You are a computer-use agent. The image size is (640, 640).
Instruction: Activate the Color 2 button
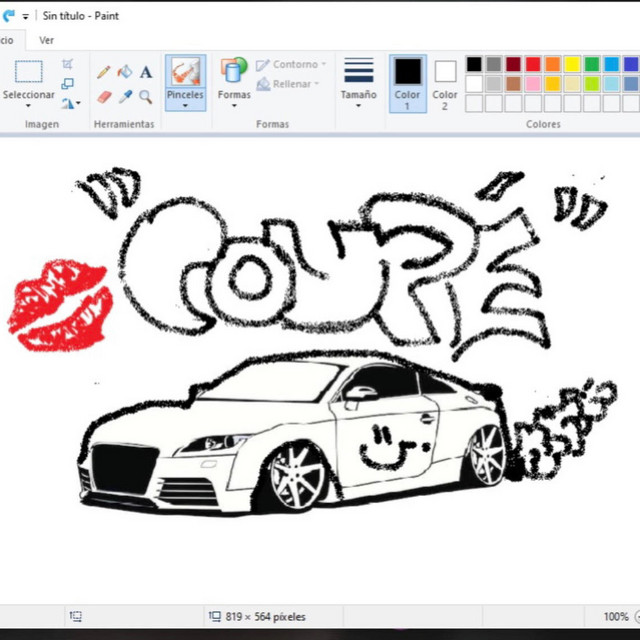pos(445,82)
